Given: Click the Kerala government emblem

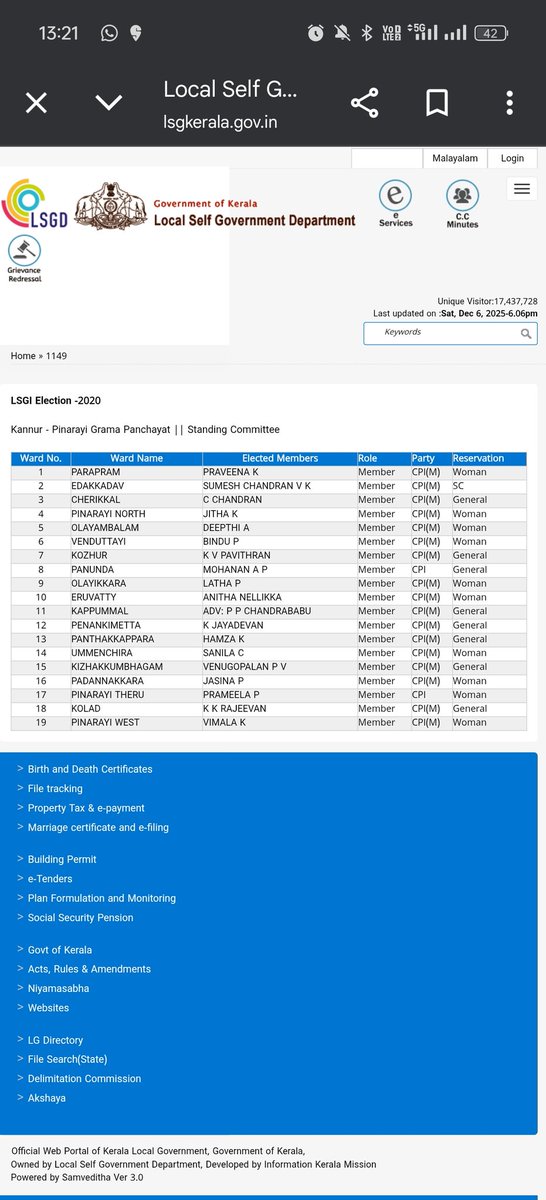Looking at the screenshot, I should (110, 205).
